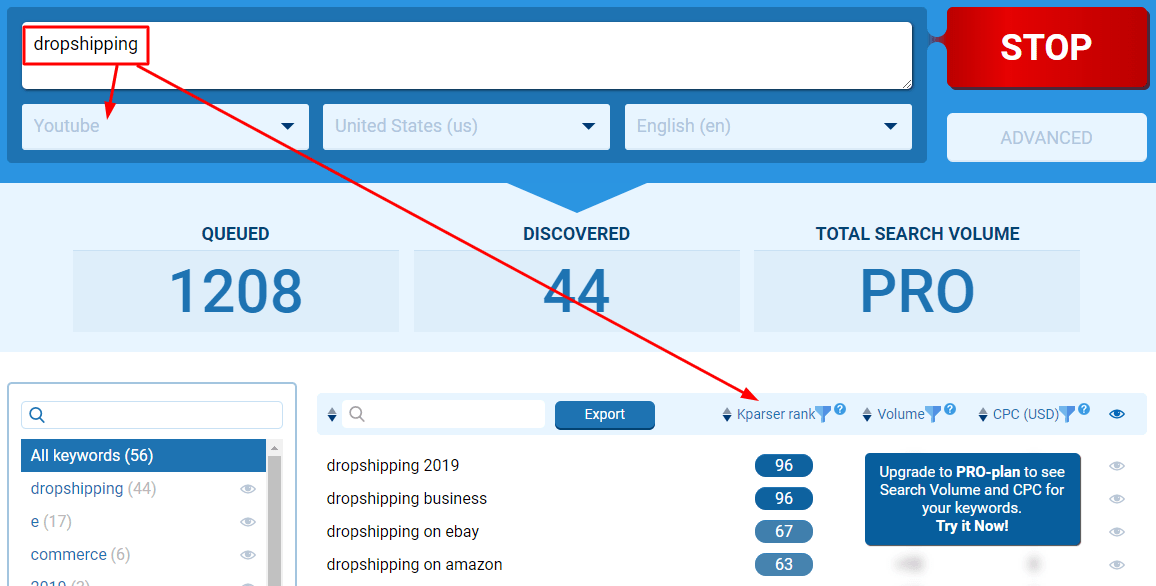Click the sort arrows left of the table search

tap(331, 414)
